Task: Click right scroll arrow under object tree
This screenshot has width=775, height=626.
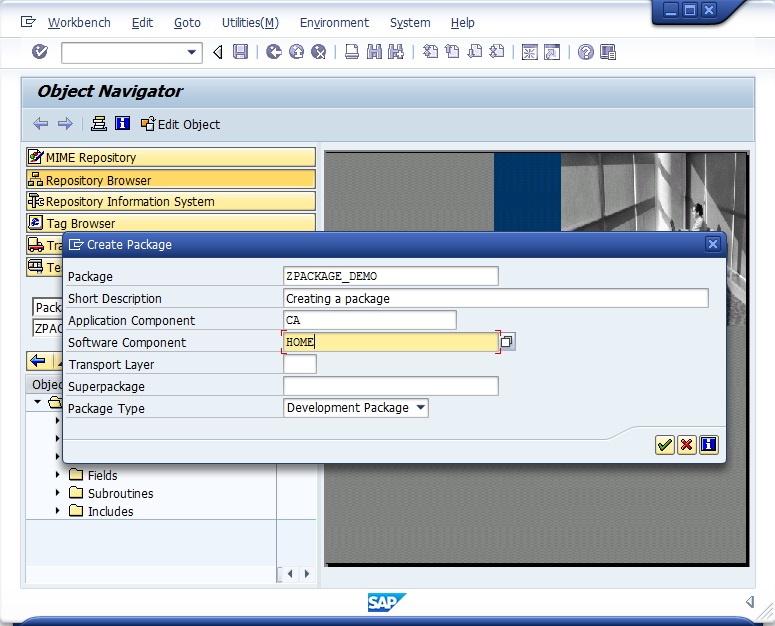Action: (307, 574)
